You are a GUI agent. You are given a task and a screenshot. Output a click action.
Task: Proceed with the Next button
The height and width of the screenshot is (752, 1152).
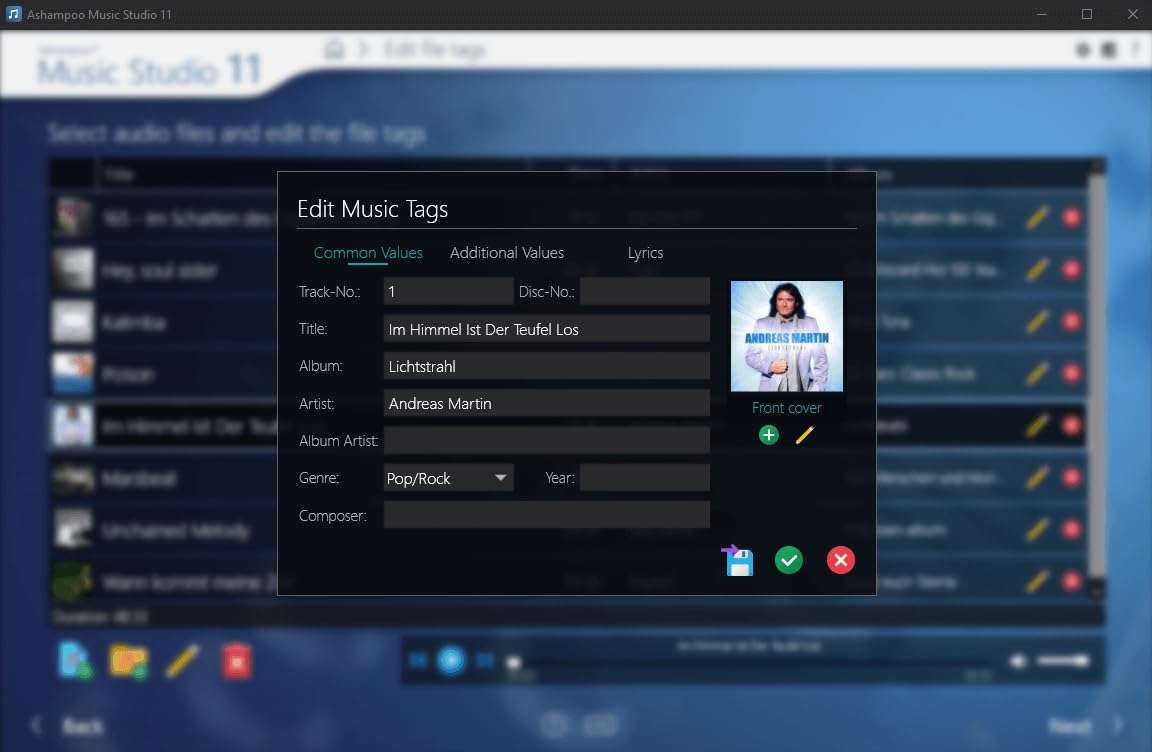coord(1070,725)
